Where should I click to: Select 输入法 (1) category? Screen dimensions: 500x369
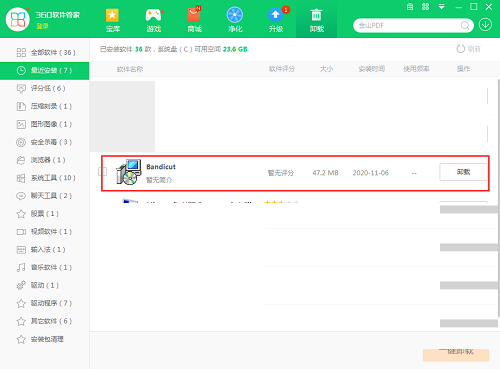[45, 250]
